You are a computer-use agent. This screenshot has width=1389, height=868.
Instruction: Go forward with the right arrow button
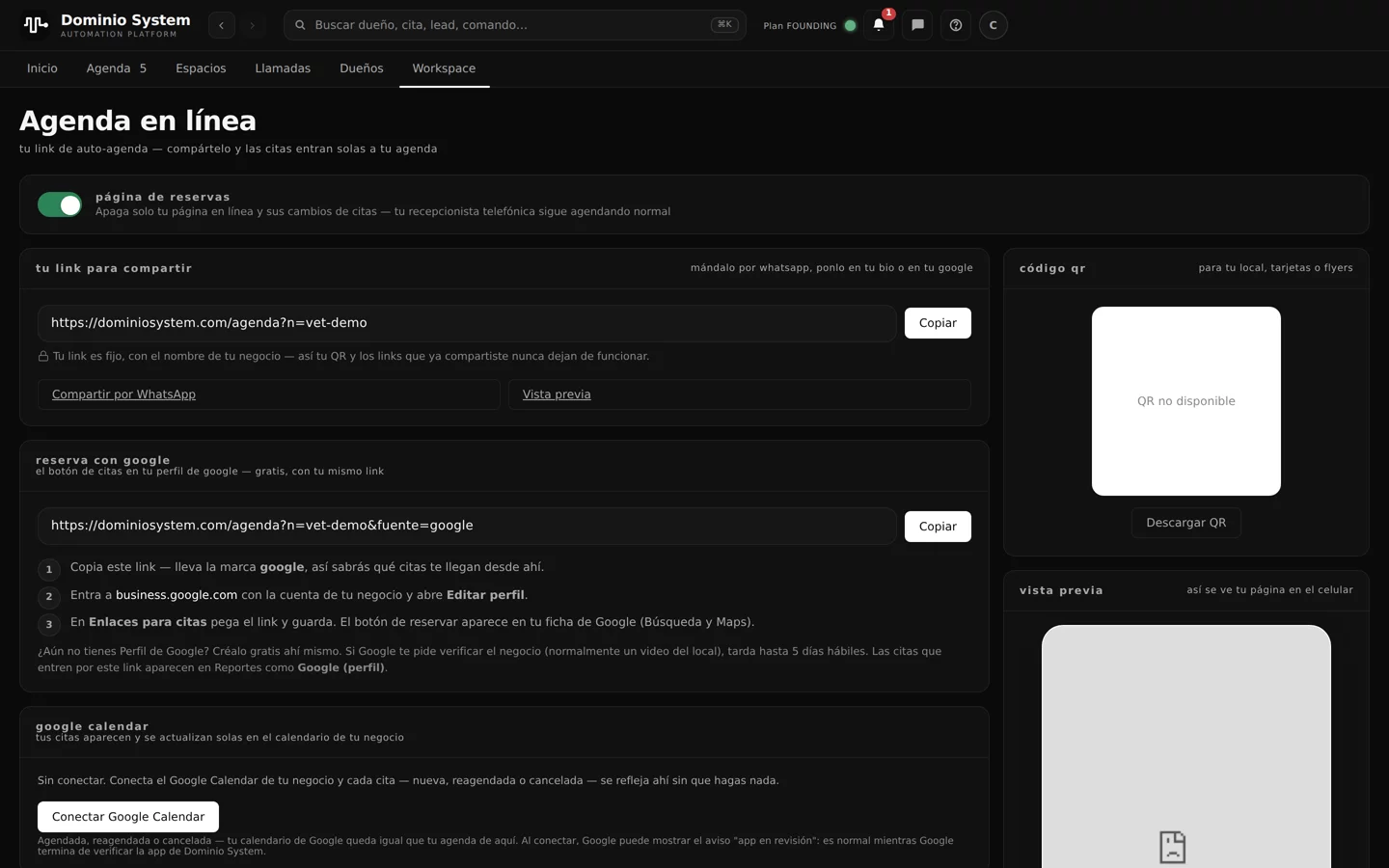click(x=253, y=25)
